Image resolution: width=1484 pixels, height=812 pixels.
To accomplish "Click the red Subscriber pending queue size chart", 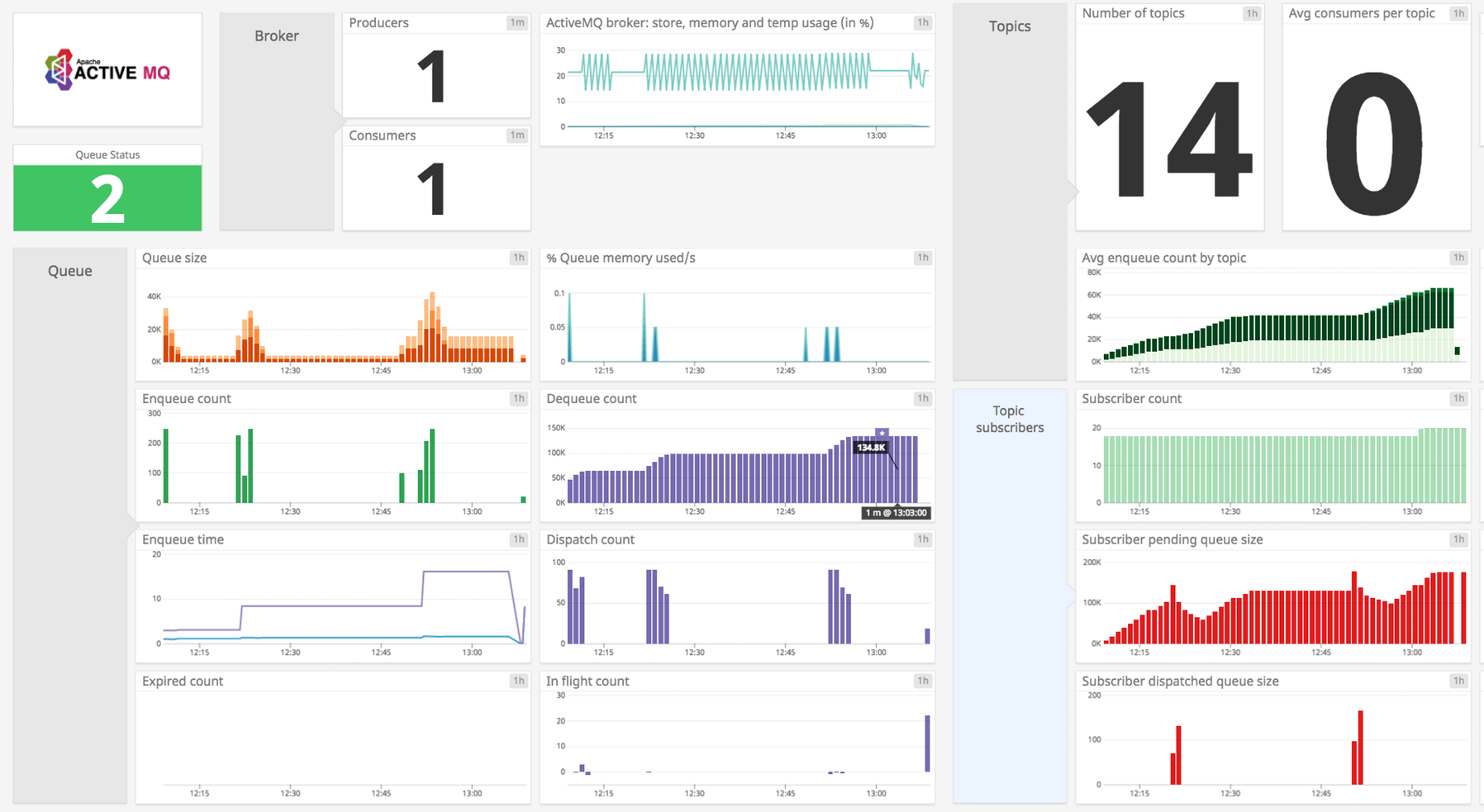I will click(x=1285, y=607).
